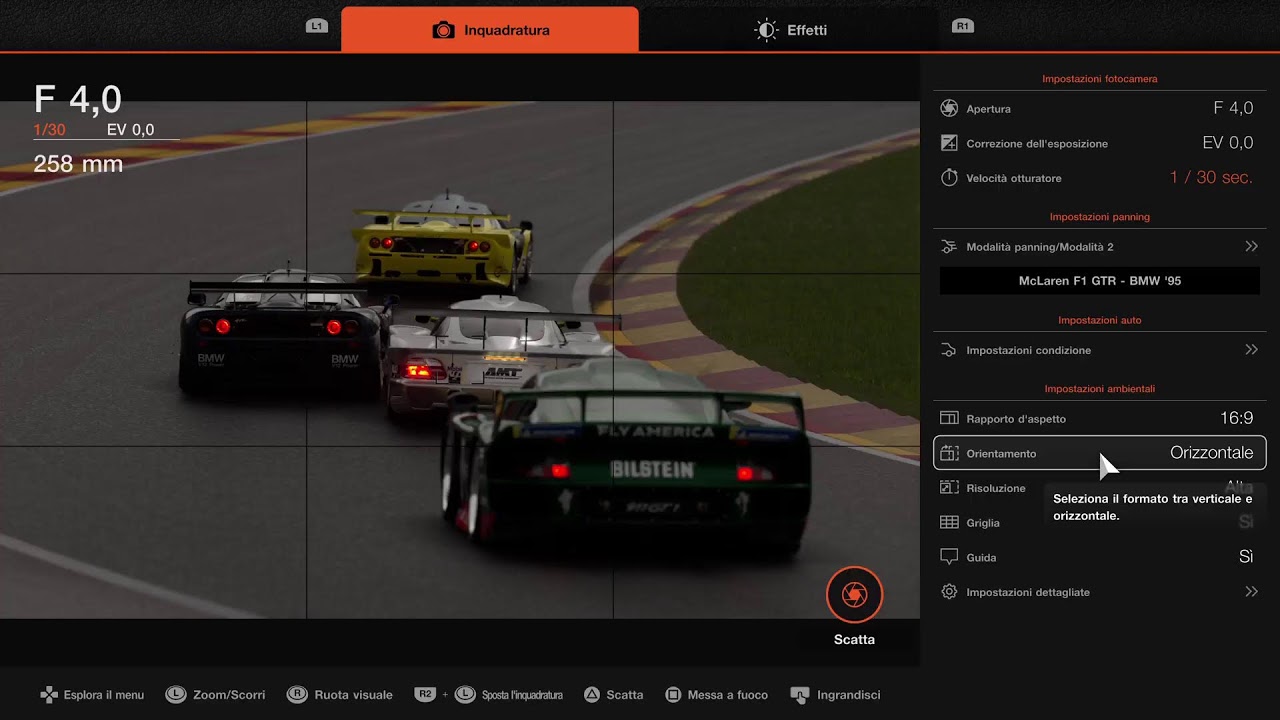Open Impostazioni condizione row
Screen dimensions: 1280x720
coord(1100,350)
